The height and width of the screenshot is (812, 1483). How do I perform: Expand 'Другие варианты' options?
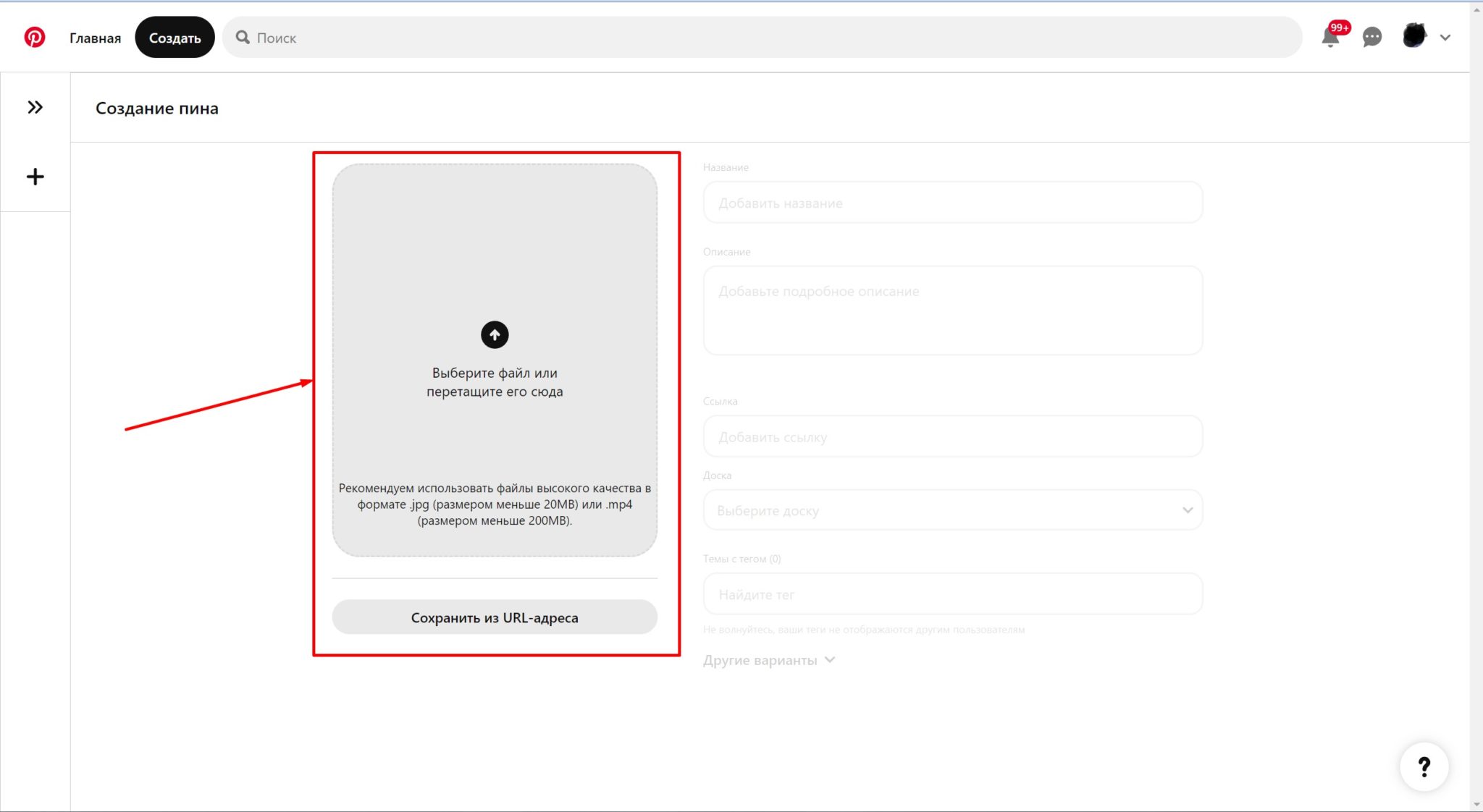pyautogui.click(x=769, y=660)
